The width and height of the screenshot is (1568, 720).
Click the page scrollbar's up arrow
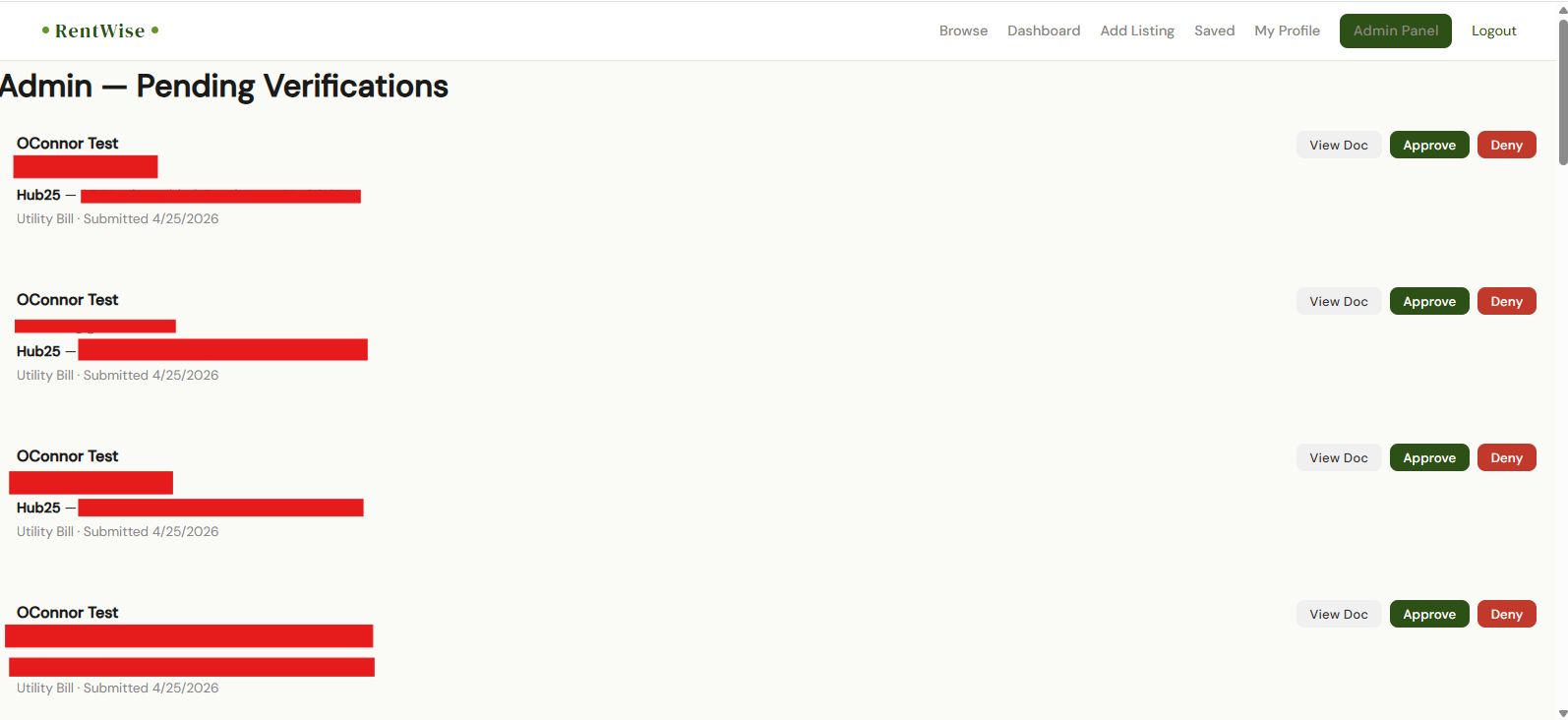tap(1562, 11)
